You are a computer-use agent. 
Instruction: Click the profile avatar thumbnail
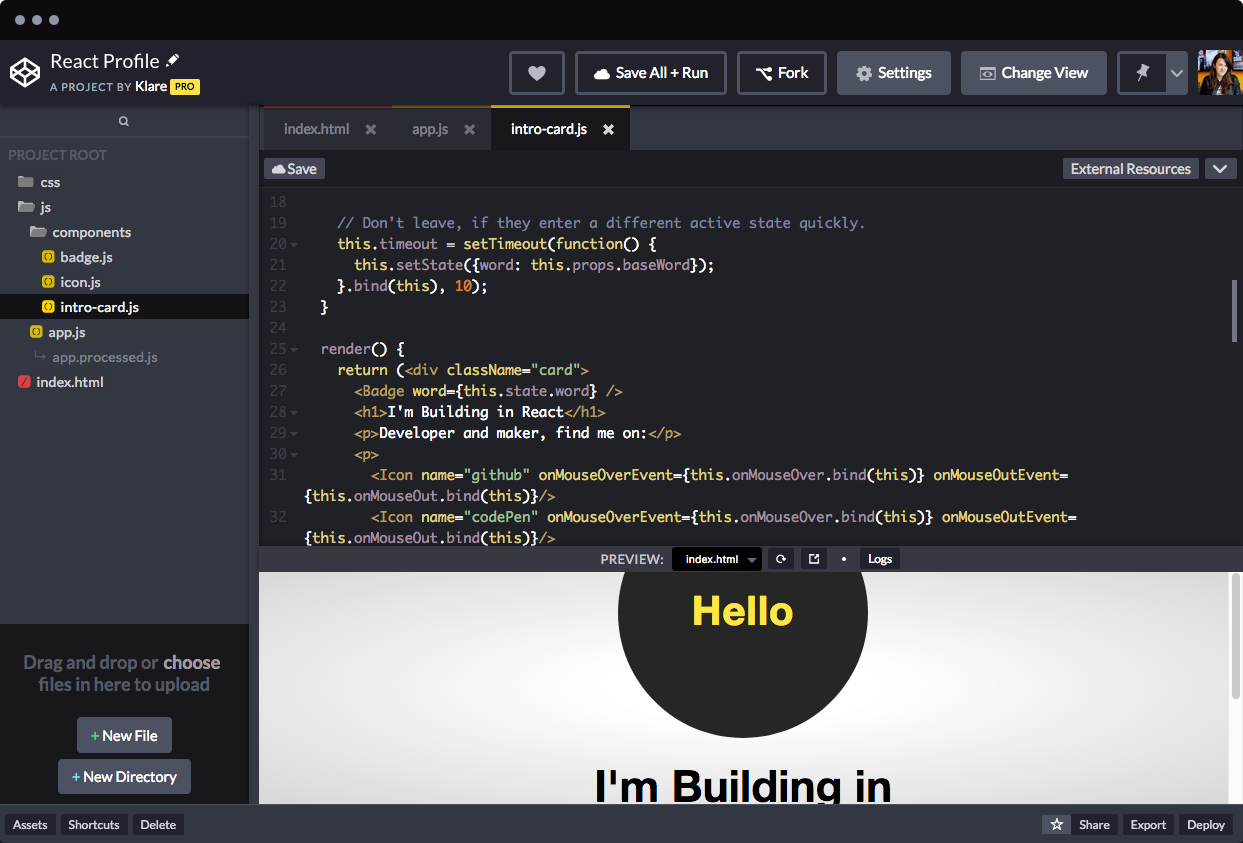[1221, 72]
